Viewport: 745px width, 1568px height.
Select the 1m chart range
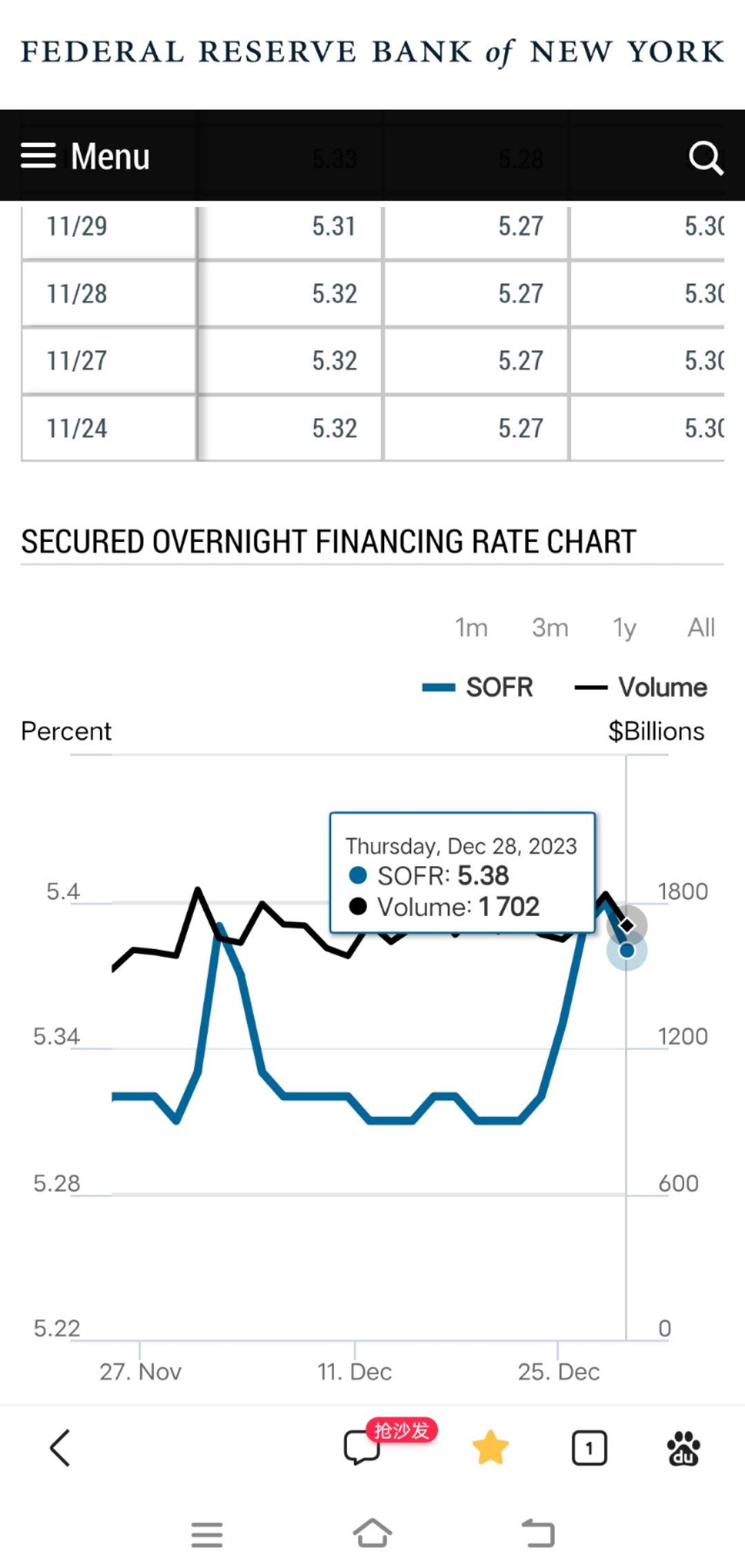(471, 628)
